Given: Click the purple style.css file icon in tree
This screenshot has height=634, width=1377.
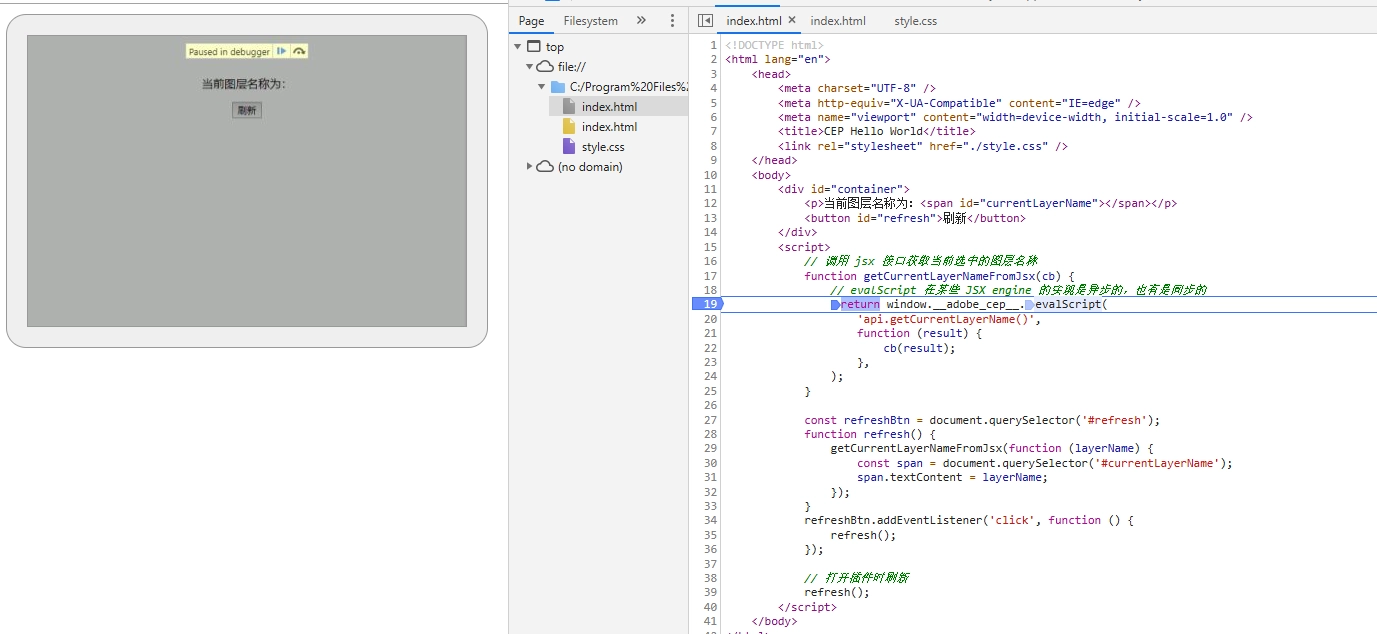Looking at the screenshot, I should (569, 147).
